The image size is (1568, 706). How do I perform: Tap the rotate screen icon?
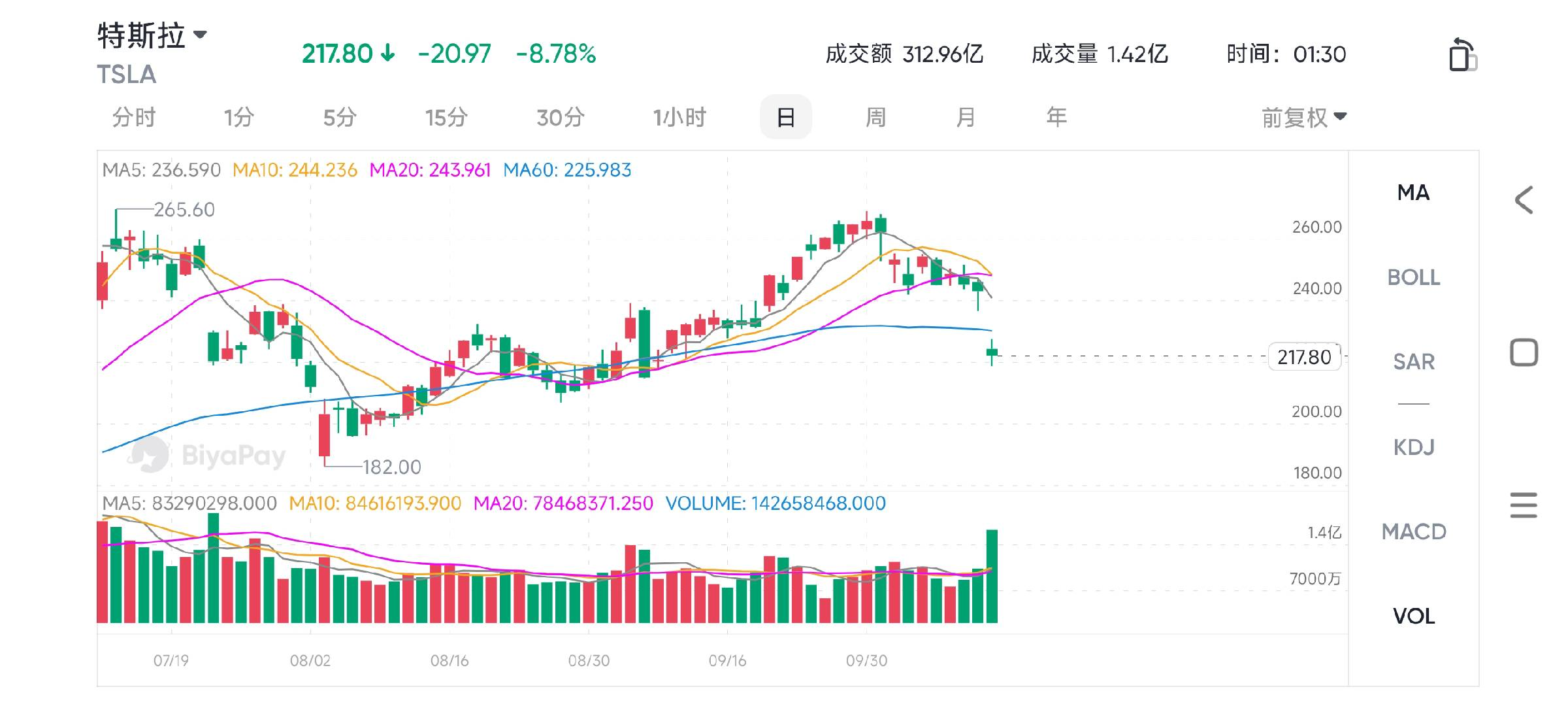pyautogui.click(x=1462, y=55)
